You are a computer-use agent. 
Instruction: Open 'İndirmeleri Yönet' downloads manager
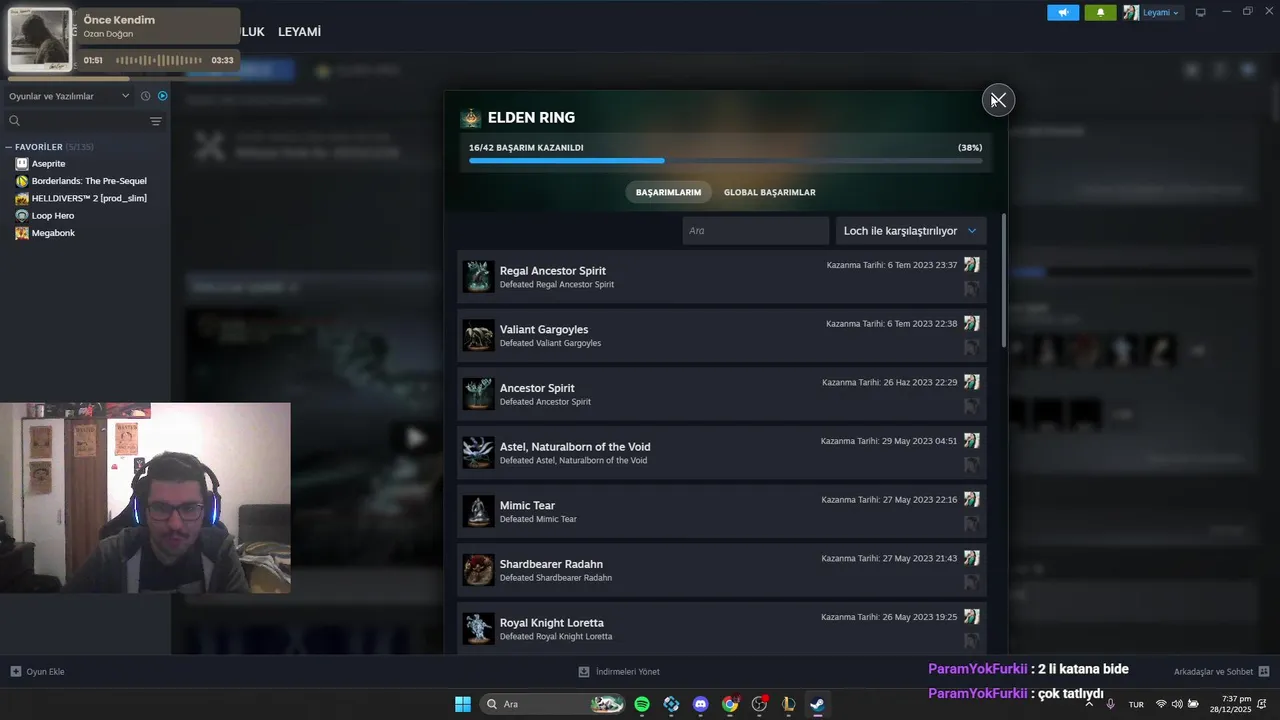coord(619,672)
